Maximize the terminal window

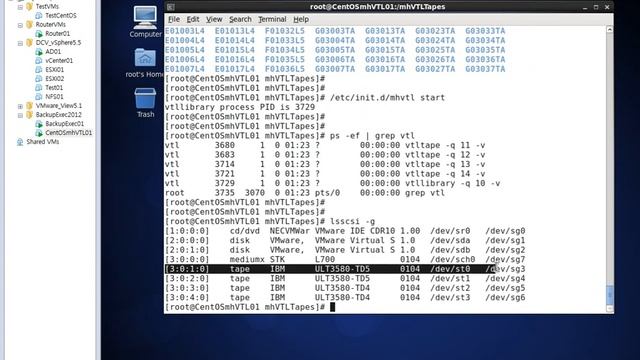tap(596, 7)
